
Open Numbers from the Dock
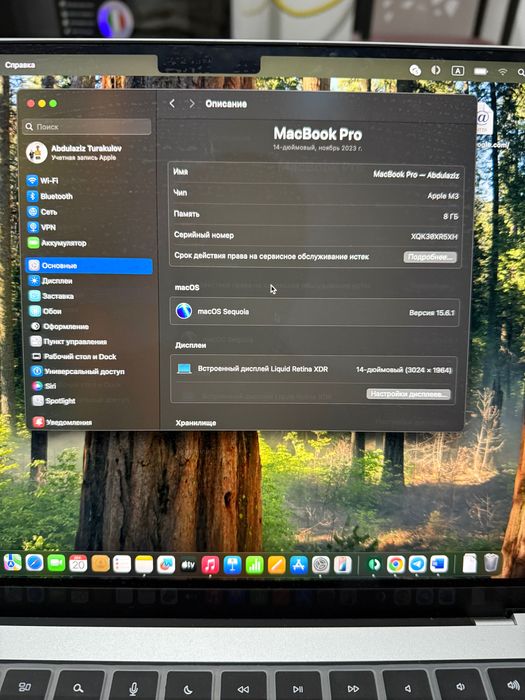pos(254,565)
